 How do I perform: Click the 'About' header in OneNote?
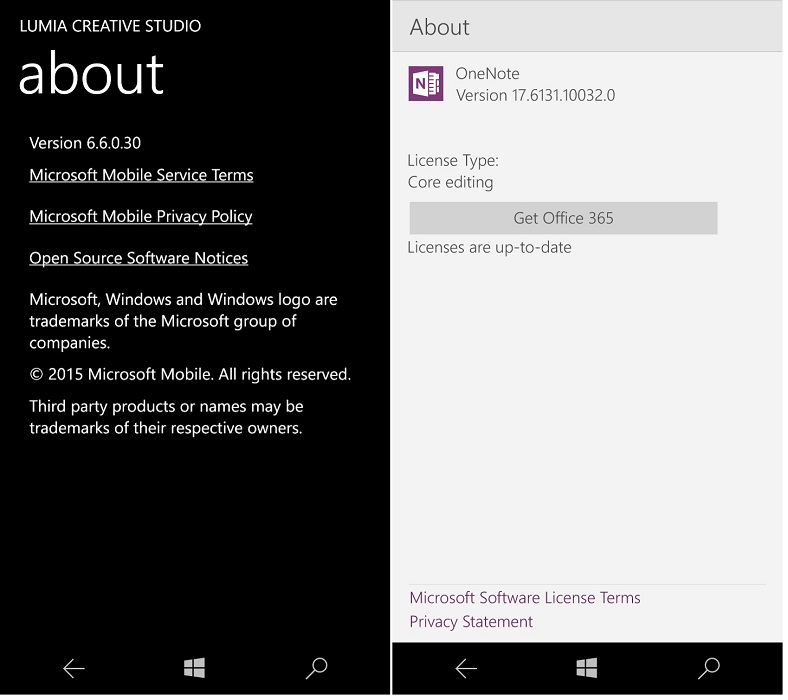point(440,28)
